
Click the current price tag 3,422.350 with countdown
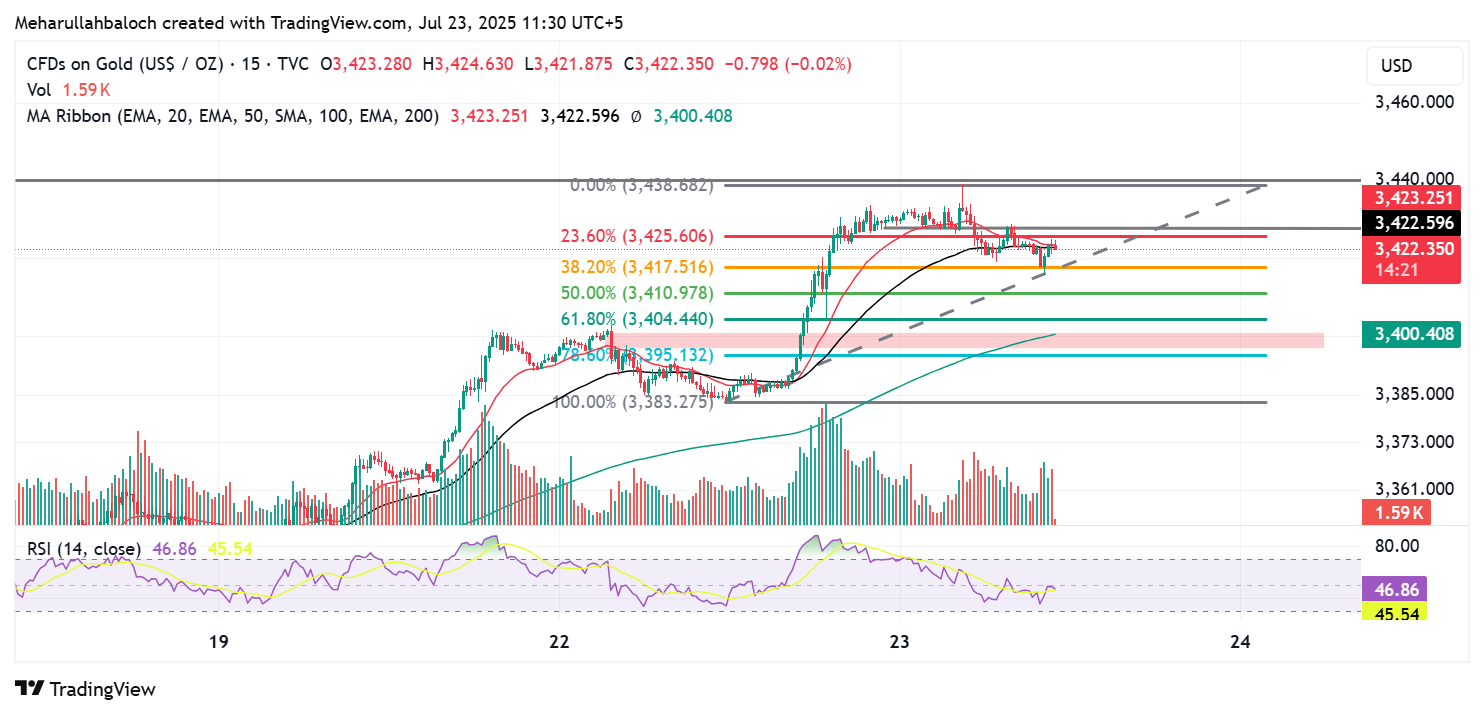(1411, 258)
